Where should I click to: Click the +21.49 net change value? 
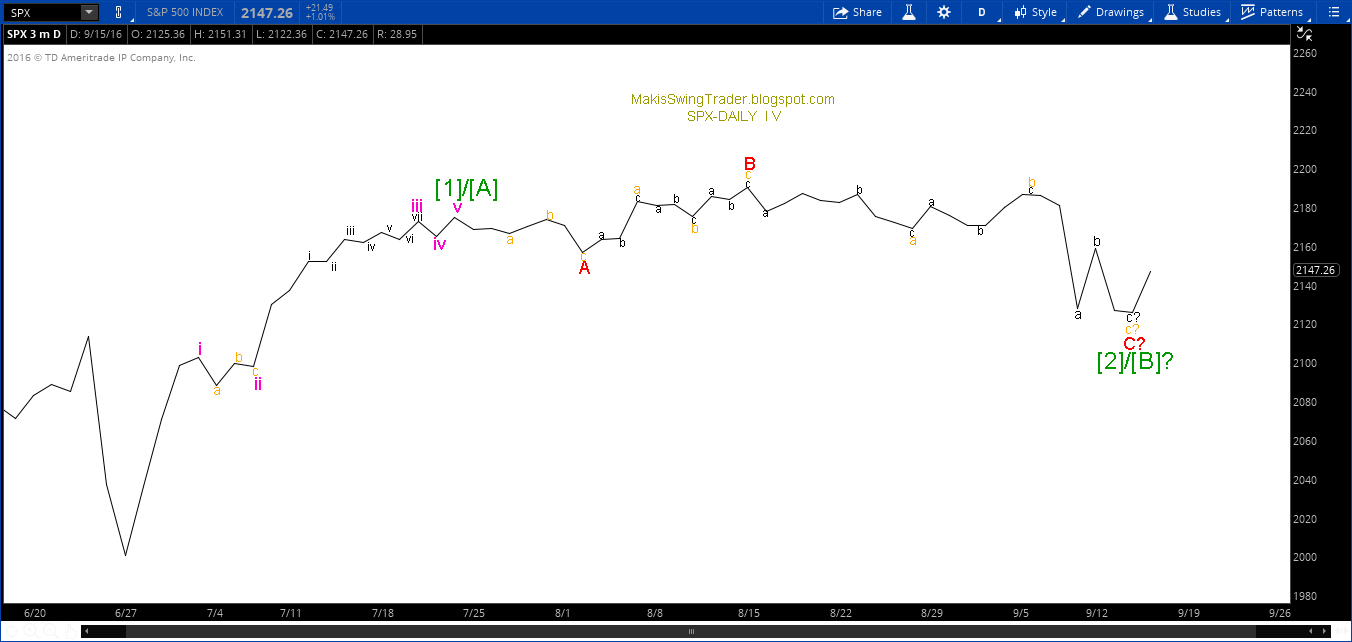point(319,7)
